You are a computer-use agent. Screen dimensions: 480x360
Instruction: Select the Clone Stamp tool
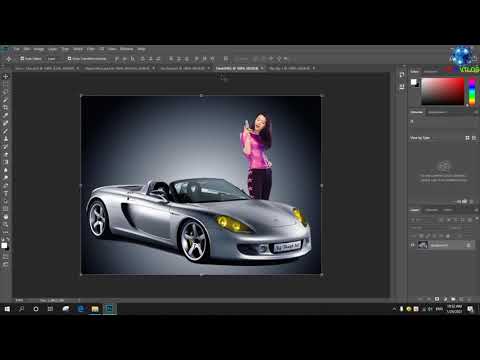5,139
